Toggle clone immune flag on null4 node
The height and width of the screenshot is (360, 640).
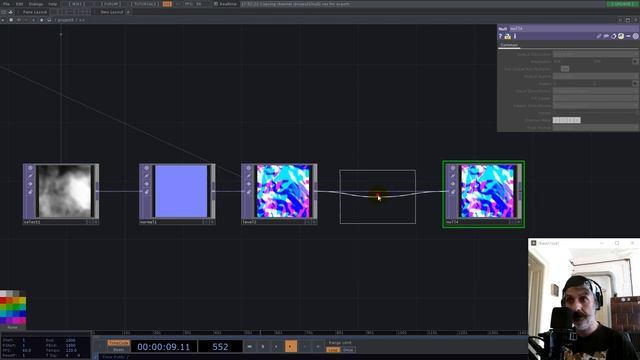tap(453, 176)
